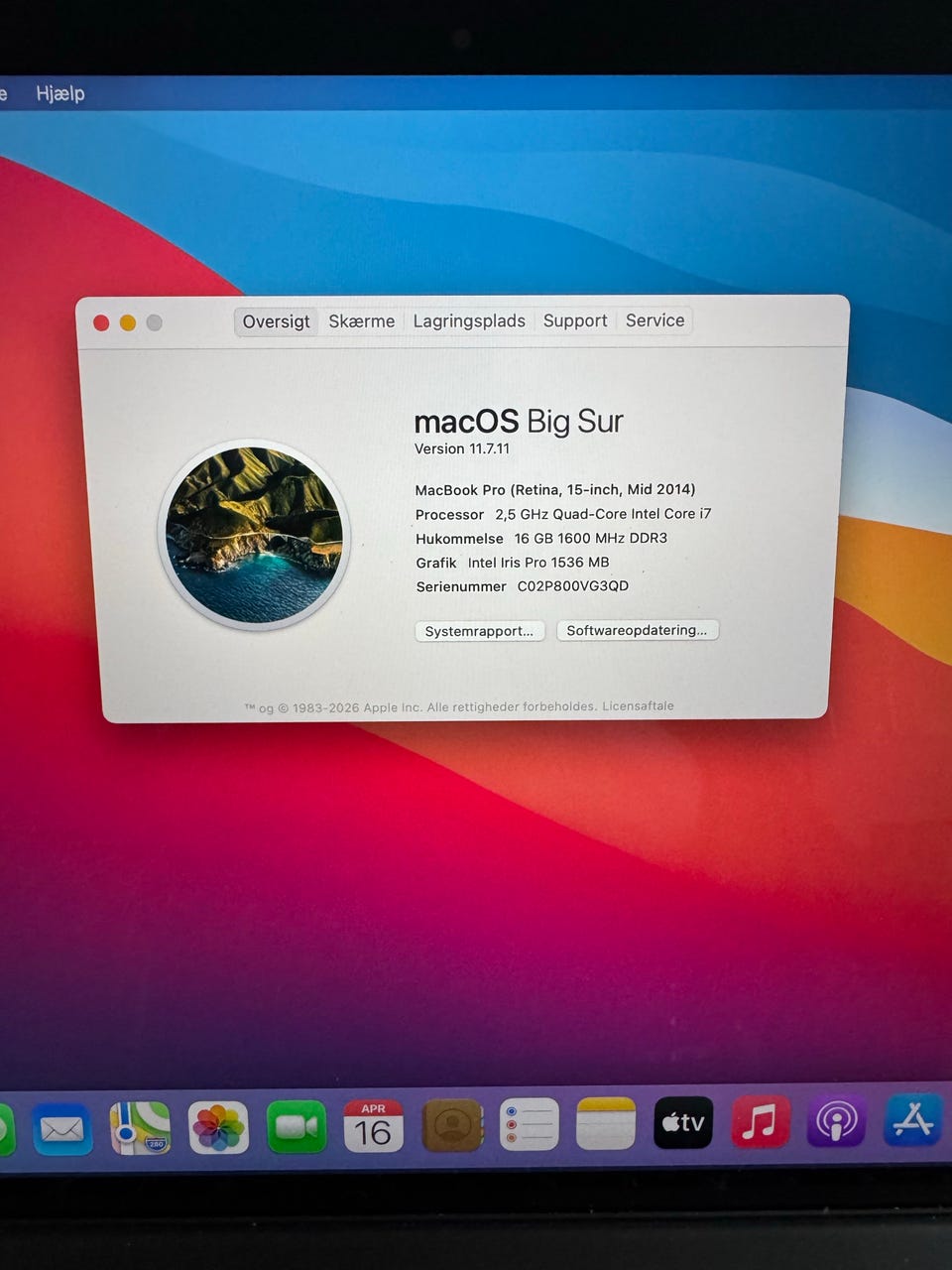
Task: Open the Mail app in Dock
Action: [61, 1128]
